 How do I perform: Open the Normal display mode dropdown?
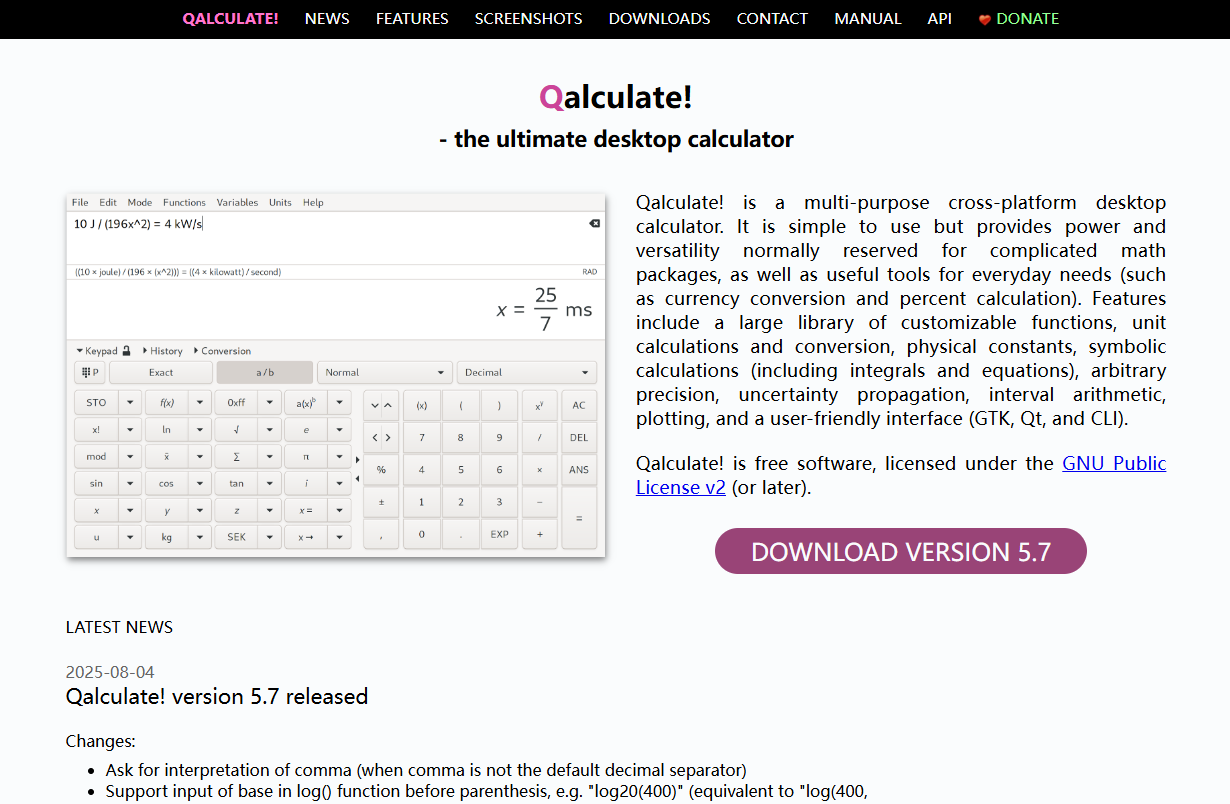(385, 372)
